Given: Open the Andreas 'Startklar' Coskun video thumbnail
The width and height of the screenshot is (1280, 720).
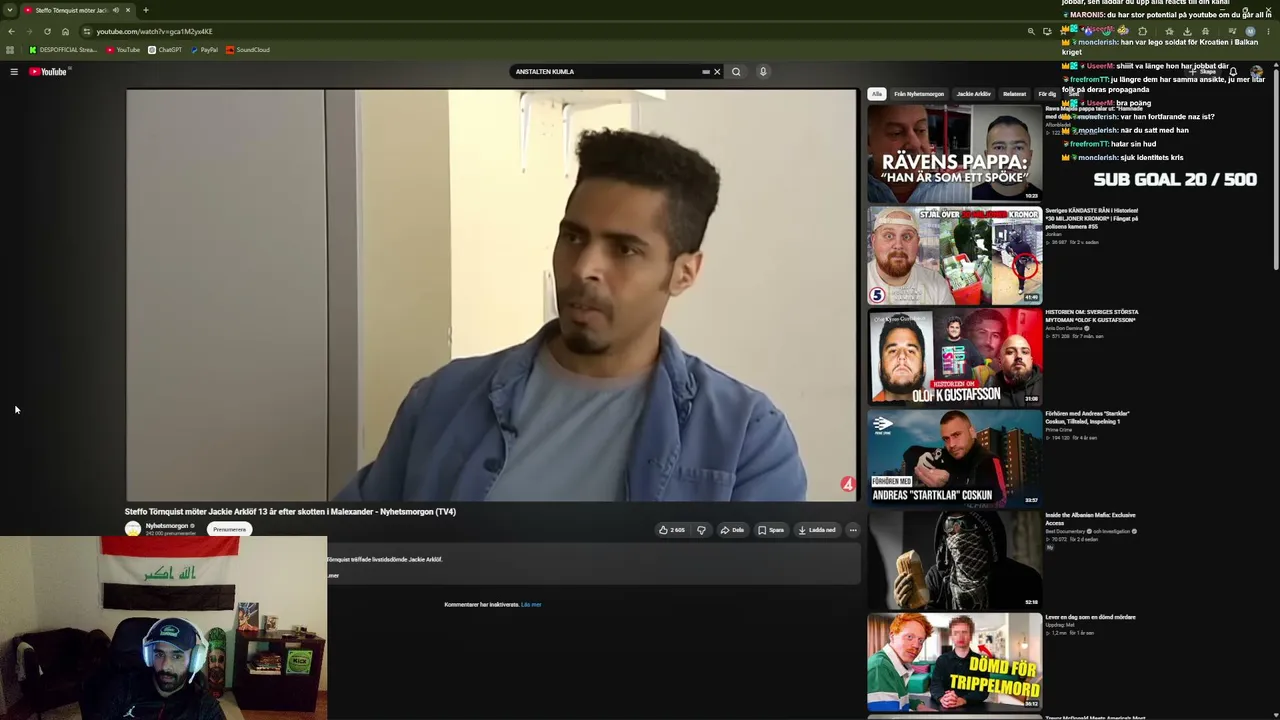Looking at the screenshot, I should point(955,459).
